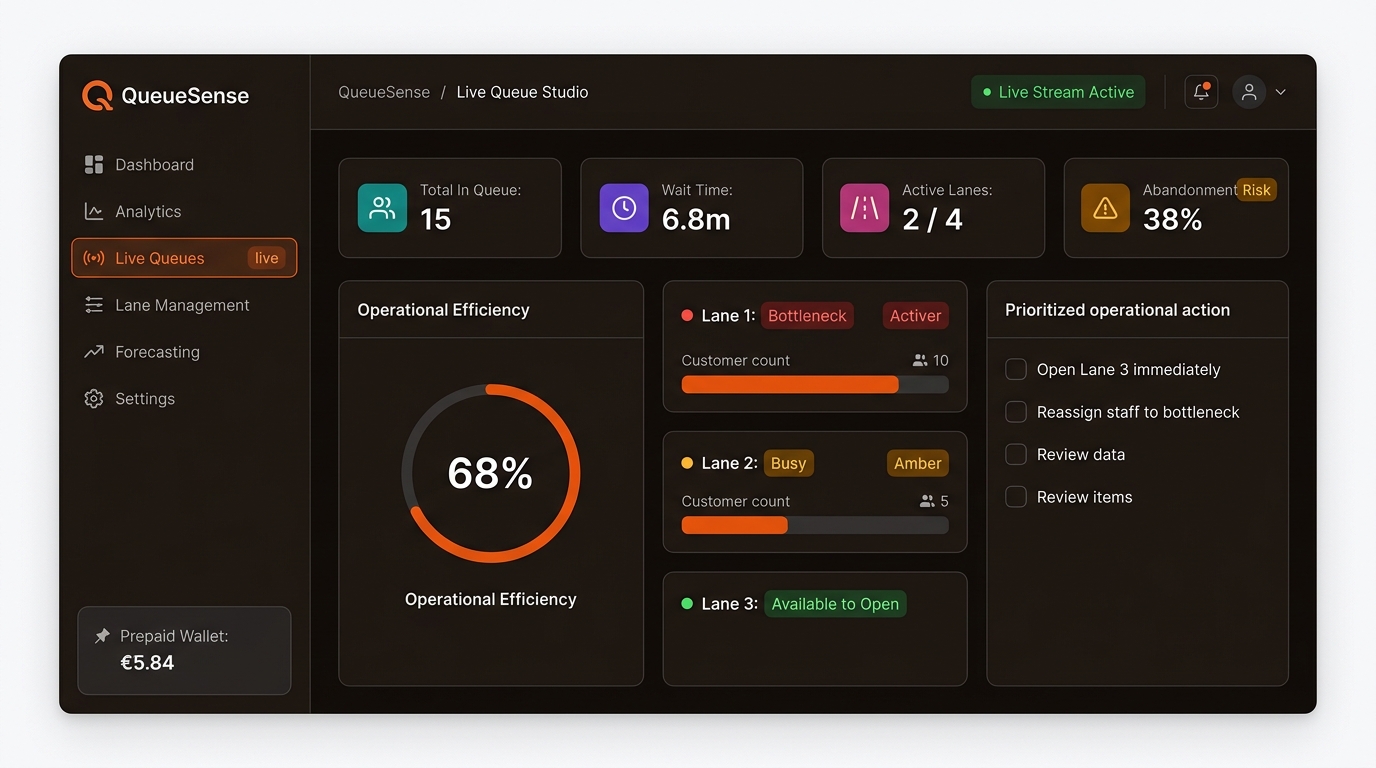Viewport: 1376px width, 768px height.
Task: Click the Live Stream Active status pill
Action: (x=1058, y=92)
